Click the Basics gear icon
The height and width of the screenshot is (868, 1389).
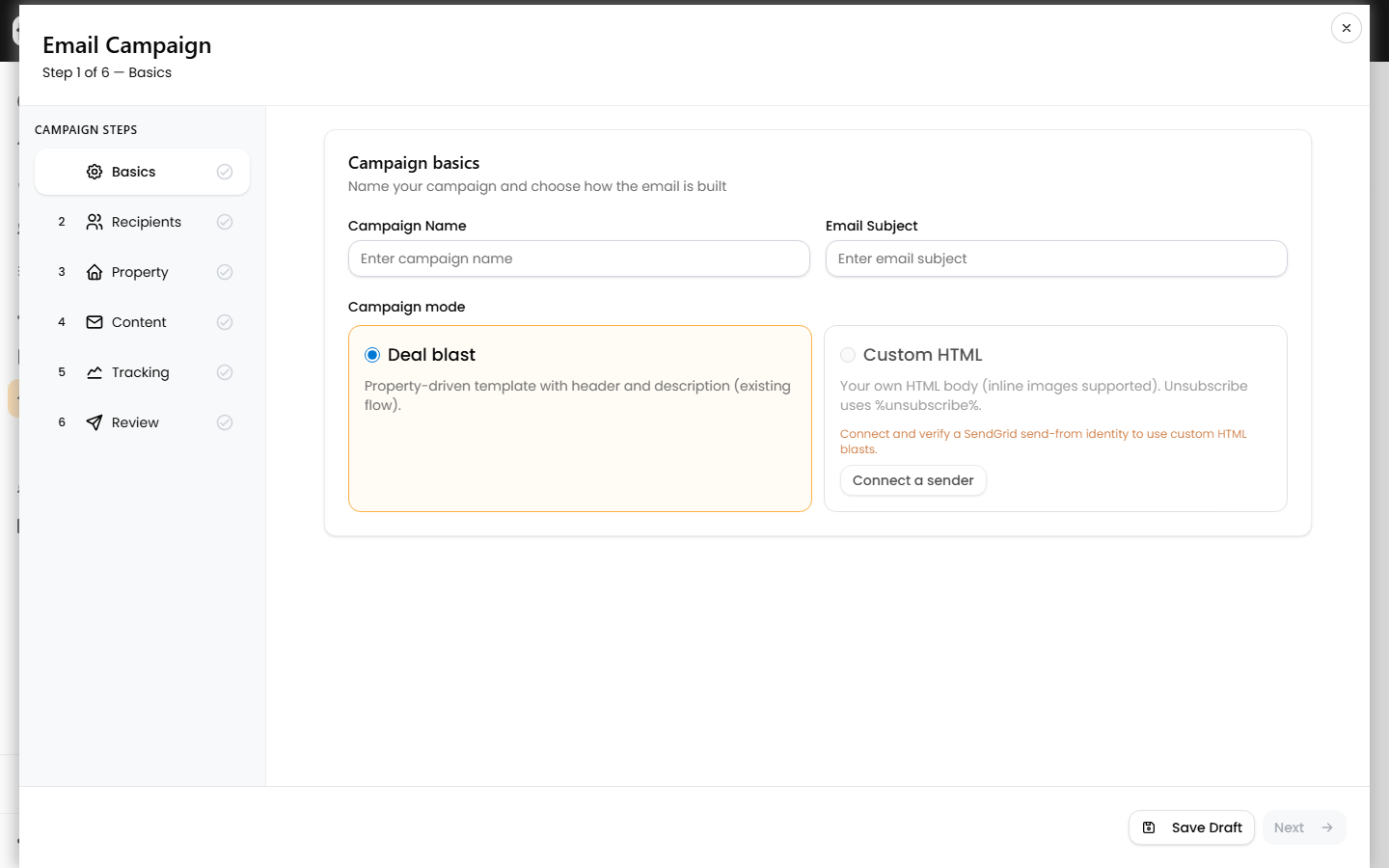coord(95,172)
